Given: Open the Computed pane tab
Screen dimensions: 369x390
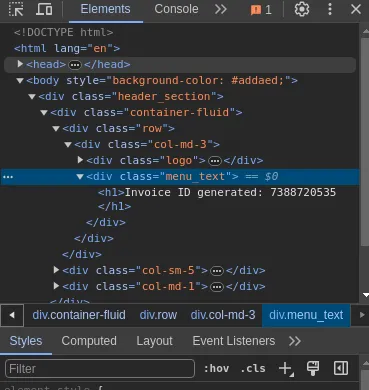Looking at the screenshot, I should tap(89, 341).
